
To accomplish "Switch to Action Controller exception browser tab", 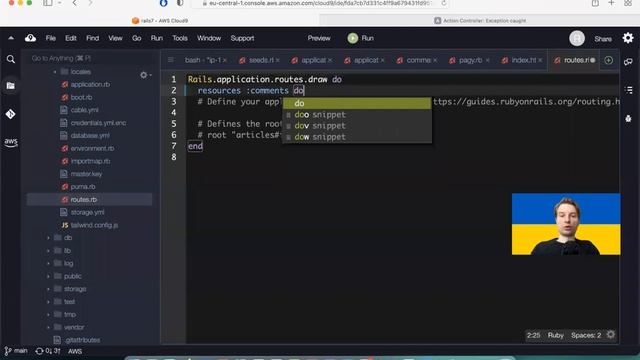I will 480,20.
